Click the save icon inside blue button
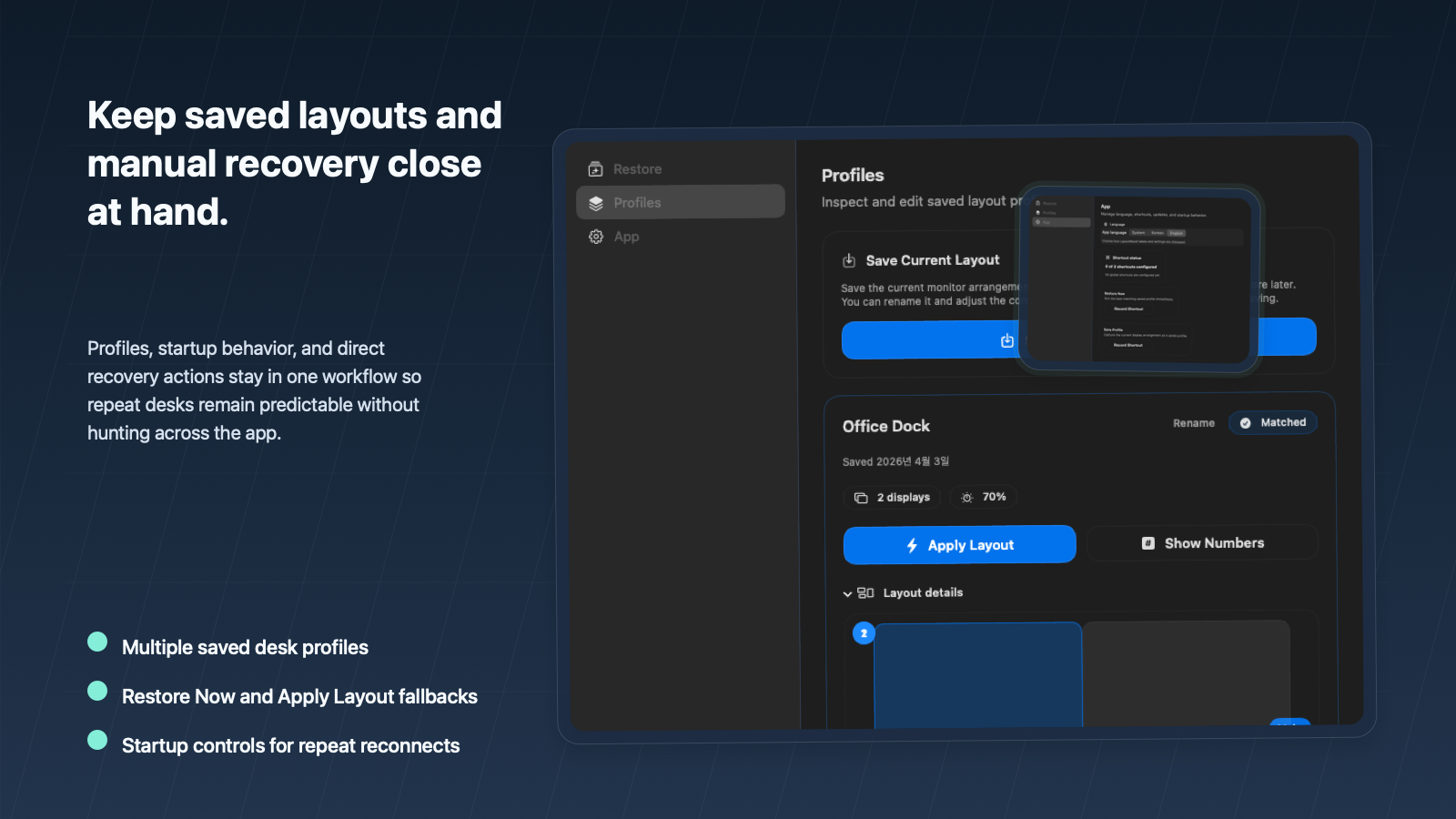Viewport: 1456px width, 819px height. coord(1006,340)
